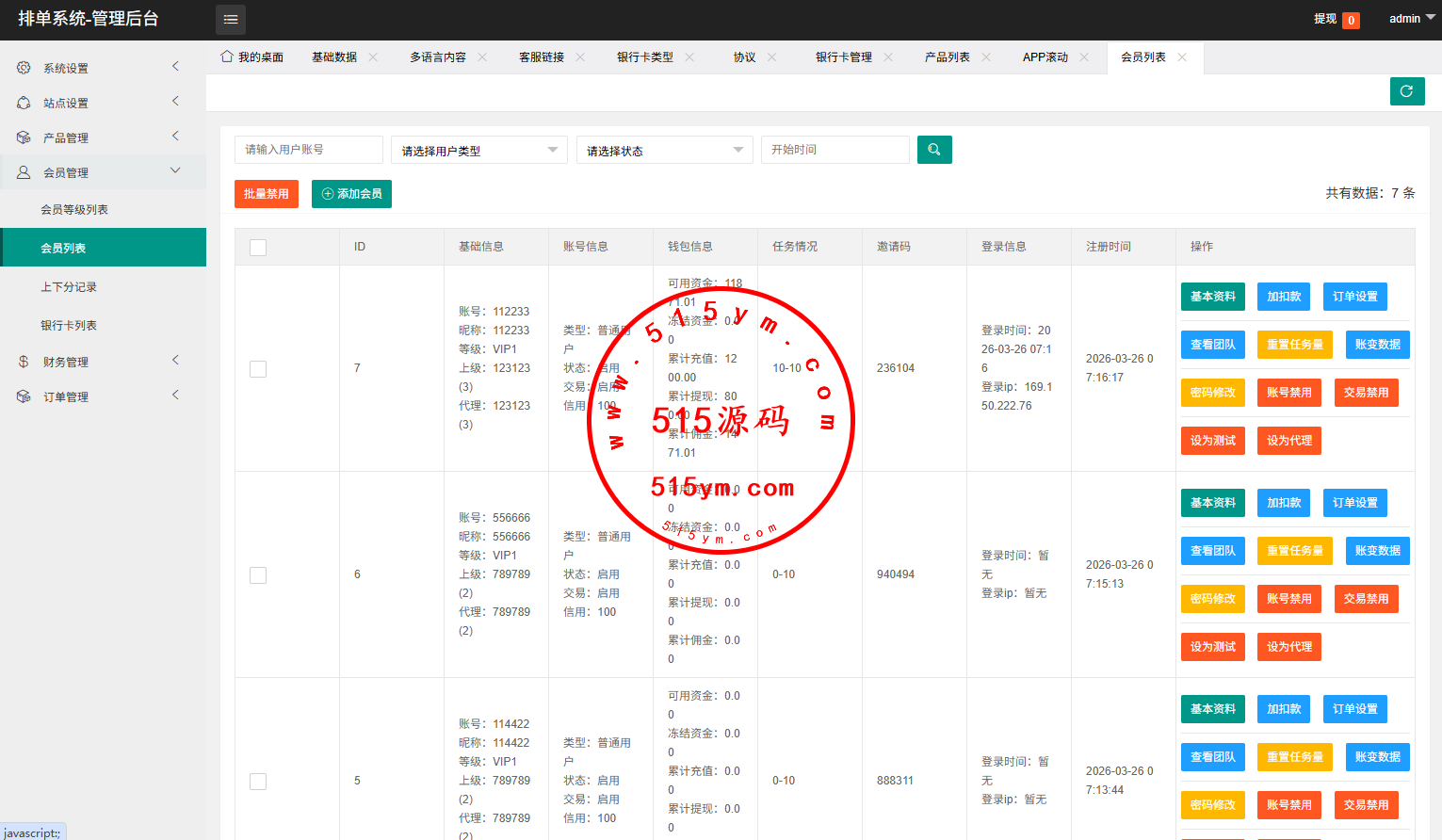Click the magnifier search icon button
Screen dimensions: 1442x840
[934, 150]
